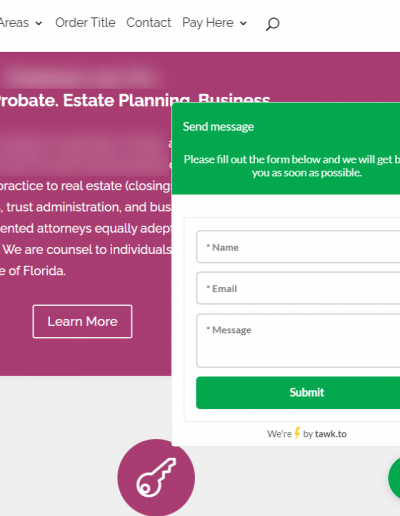Image resolution: width=400 pixels, height=516 pixels.
Task: Expand the Pay Here dropdown arrow
Action: pos(243,23)
